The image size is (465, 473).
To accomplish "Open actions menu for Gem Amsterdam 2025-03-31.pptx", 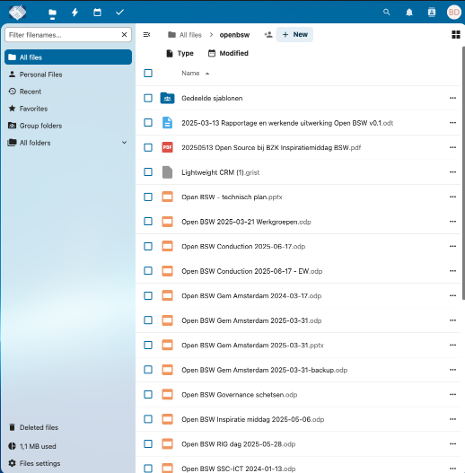I will [x=452, y=345].
